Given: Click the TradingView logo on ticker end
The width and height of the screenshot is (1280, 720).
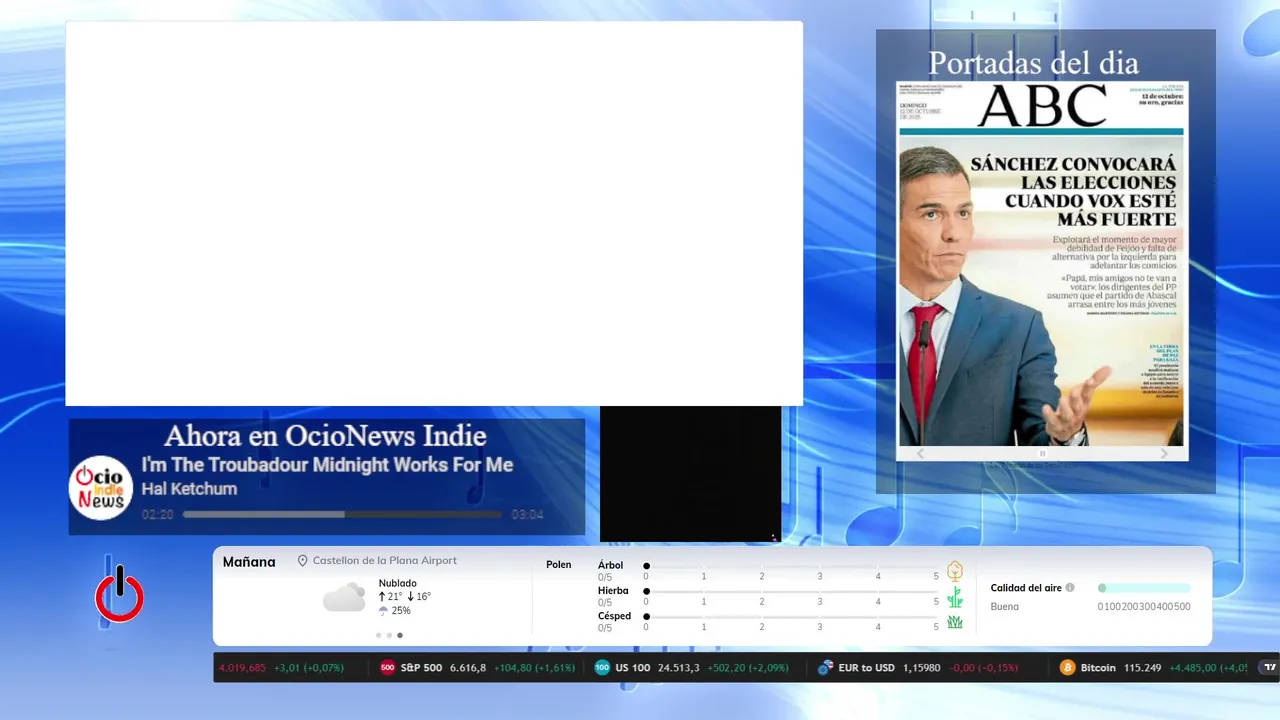Looking at the screenshot, I should (1270, 667).
